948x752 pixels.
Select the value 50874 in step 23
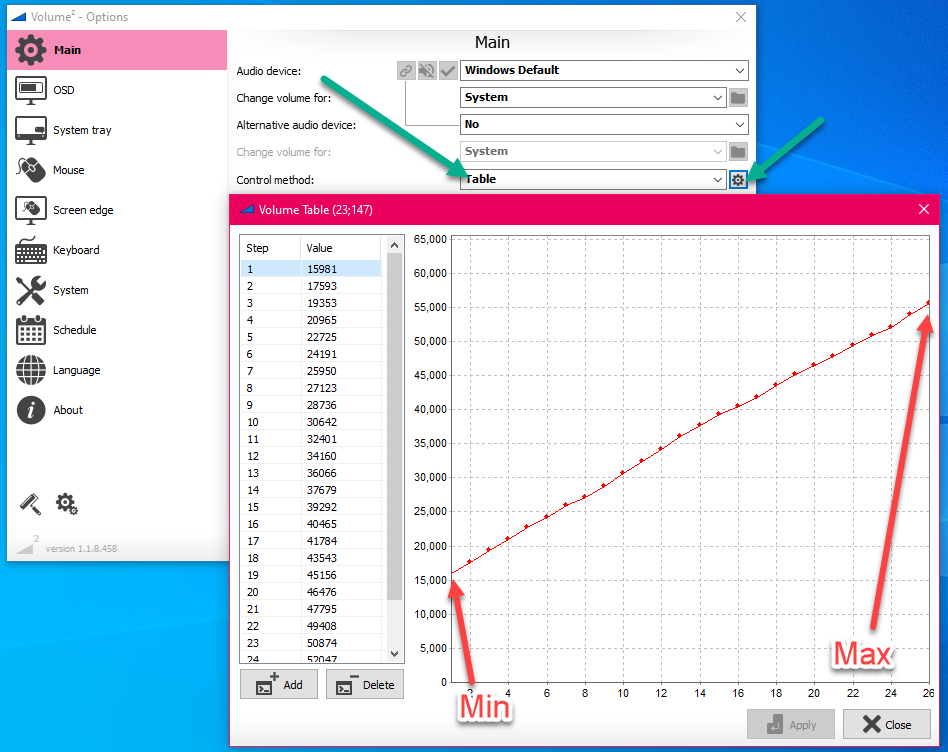click(x=322, y=643)
